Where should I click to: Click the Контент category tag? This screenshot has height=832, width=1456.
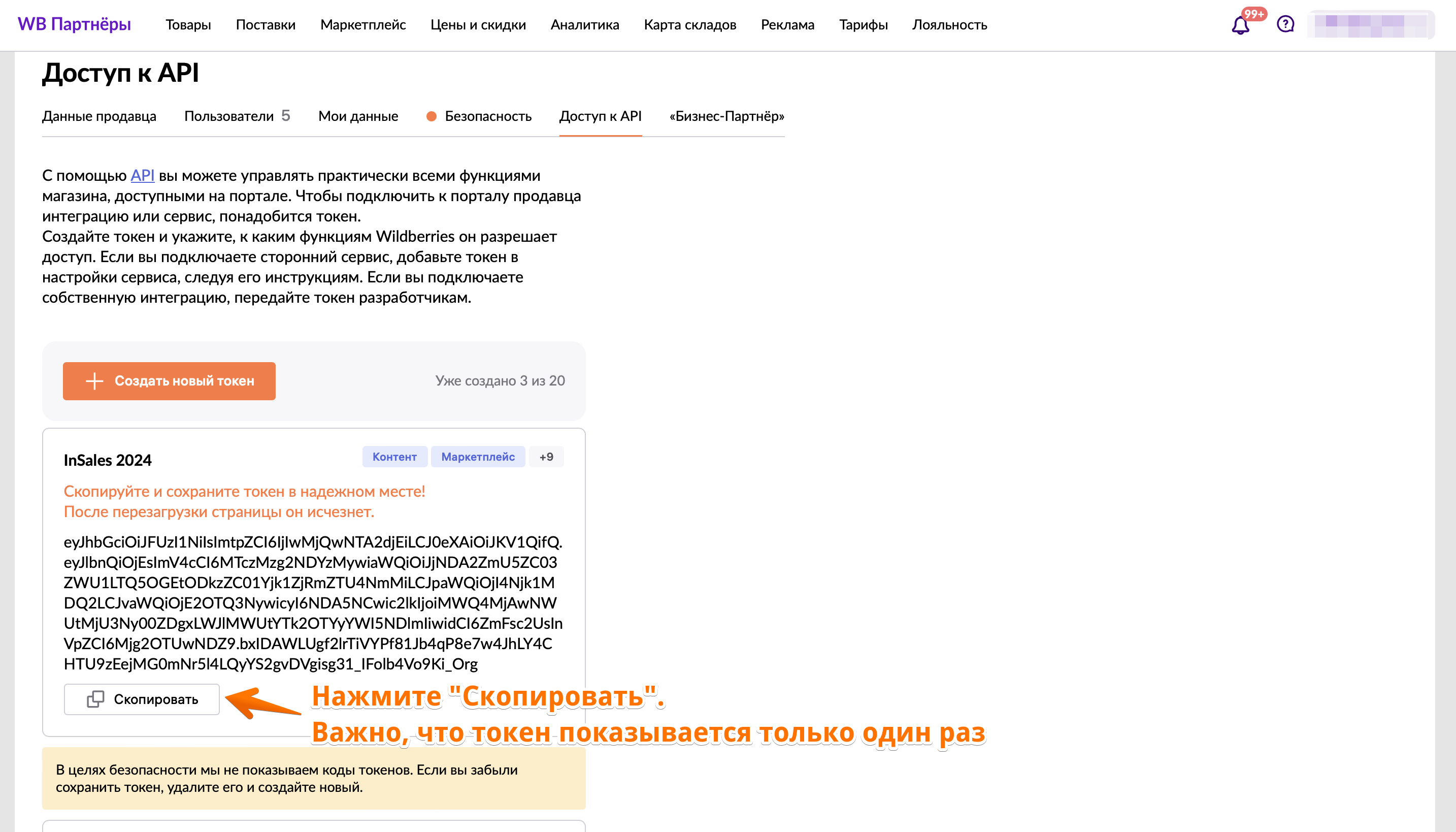pyautogui.click(x=394, y=457)
